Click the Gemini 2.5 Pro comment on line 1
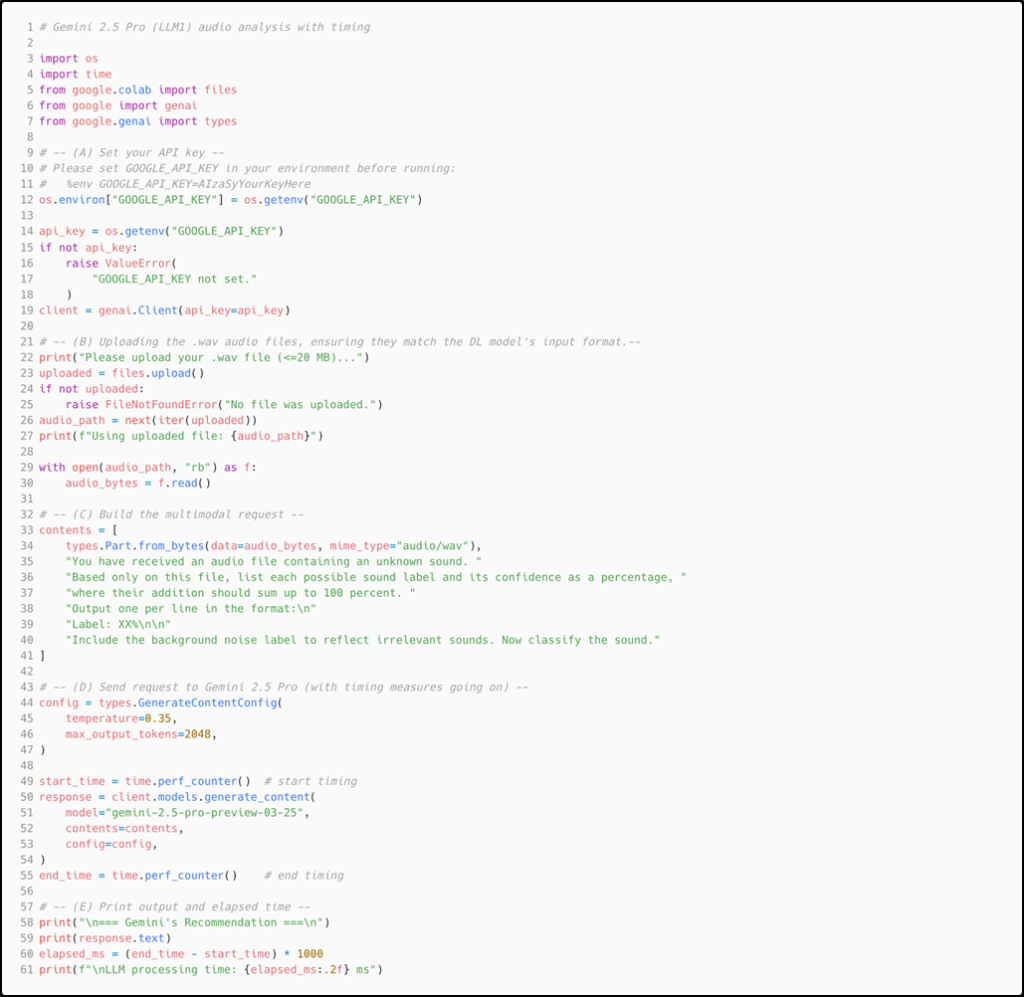 pyautogui.click(x=204, y=27)
